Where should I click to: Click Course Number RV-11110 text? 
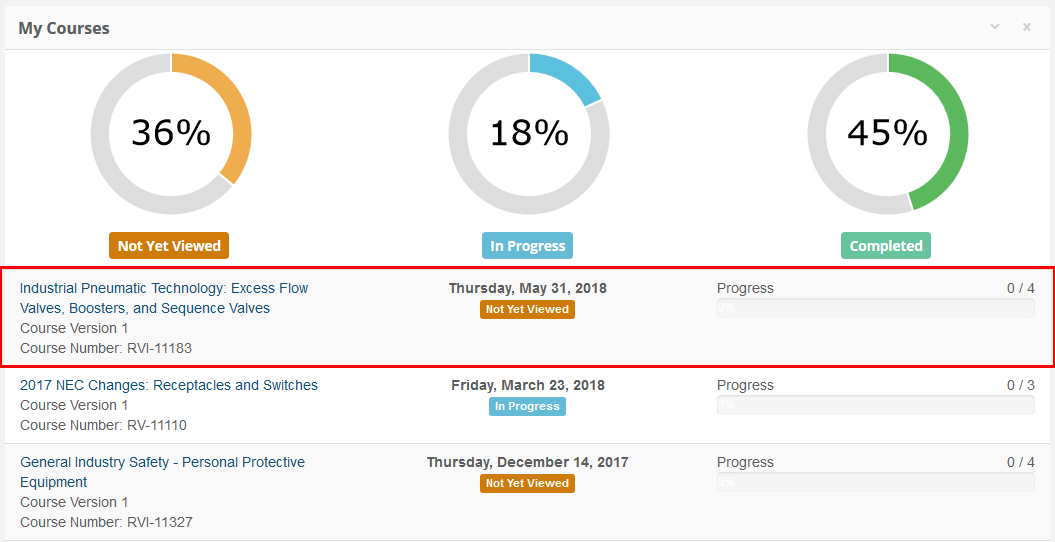103,425
